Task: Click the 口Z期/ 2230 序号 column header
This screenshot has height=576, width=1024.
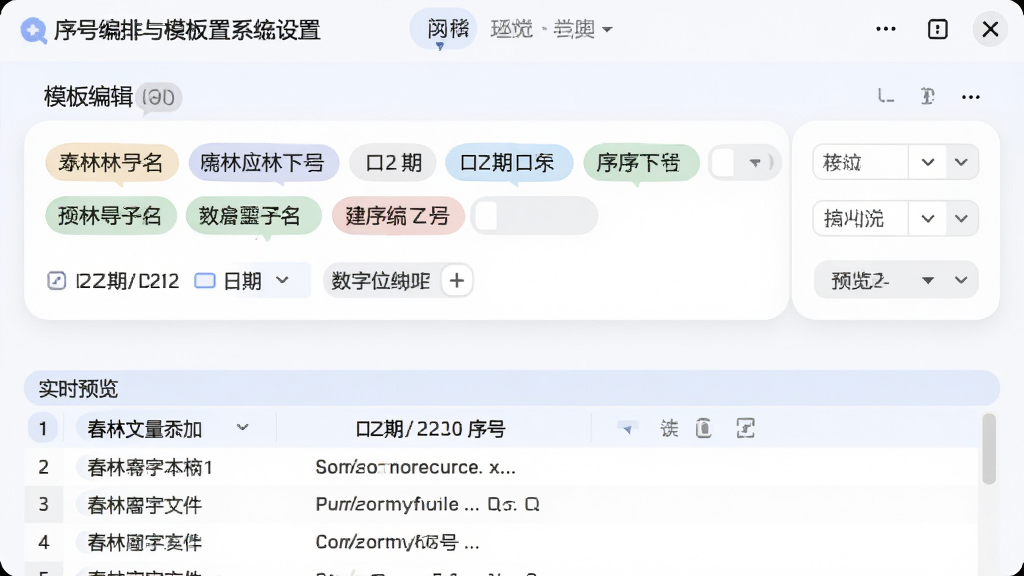Action: 431,429
